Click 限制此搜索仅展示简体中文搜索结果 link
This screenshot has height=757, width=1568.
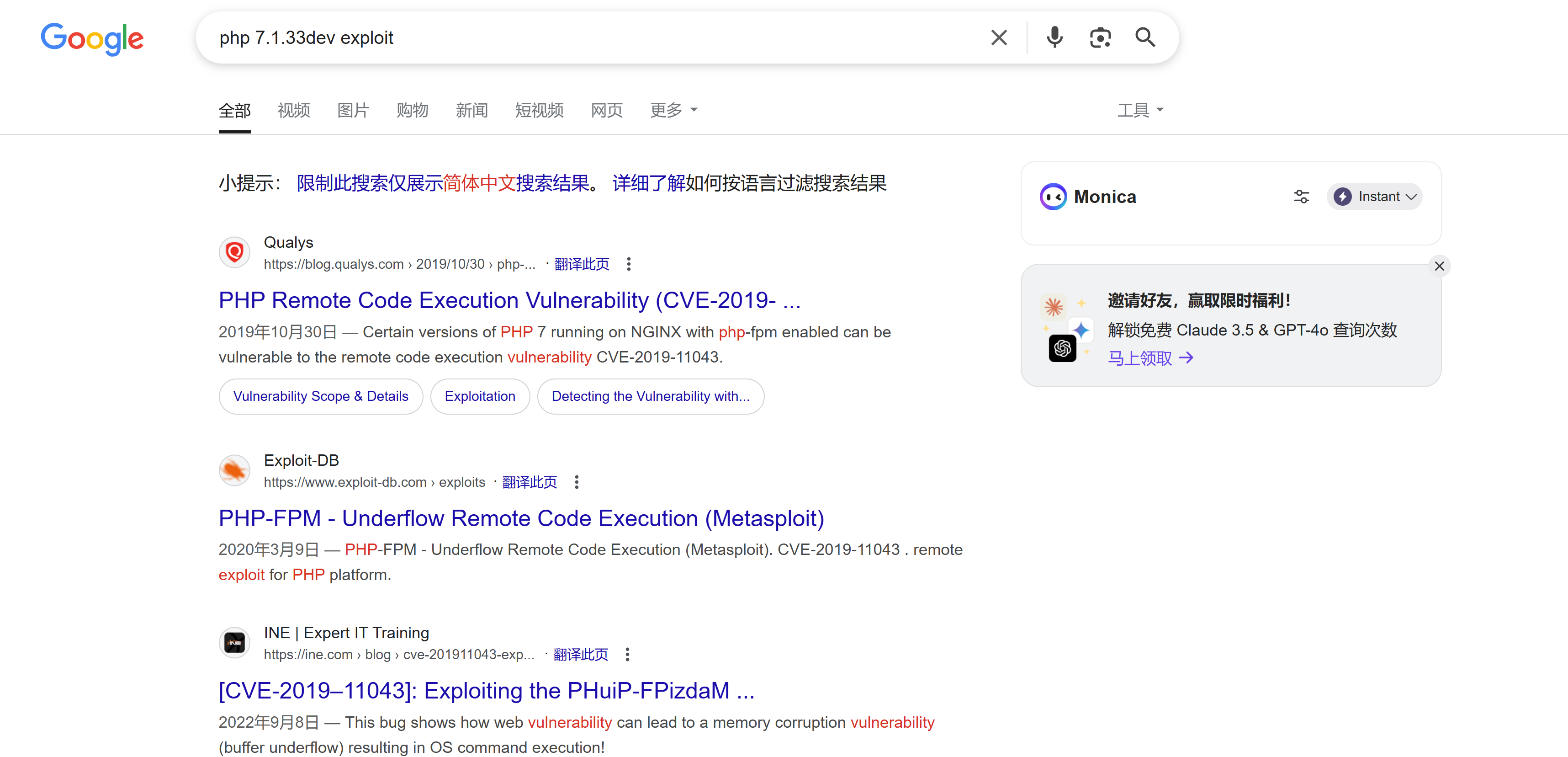[443, 183]
